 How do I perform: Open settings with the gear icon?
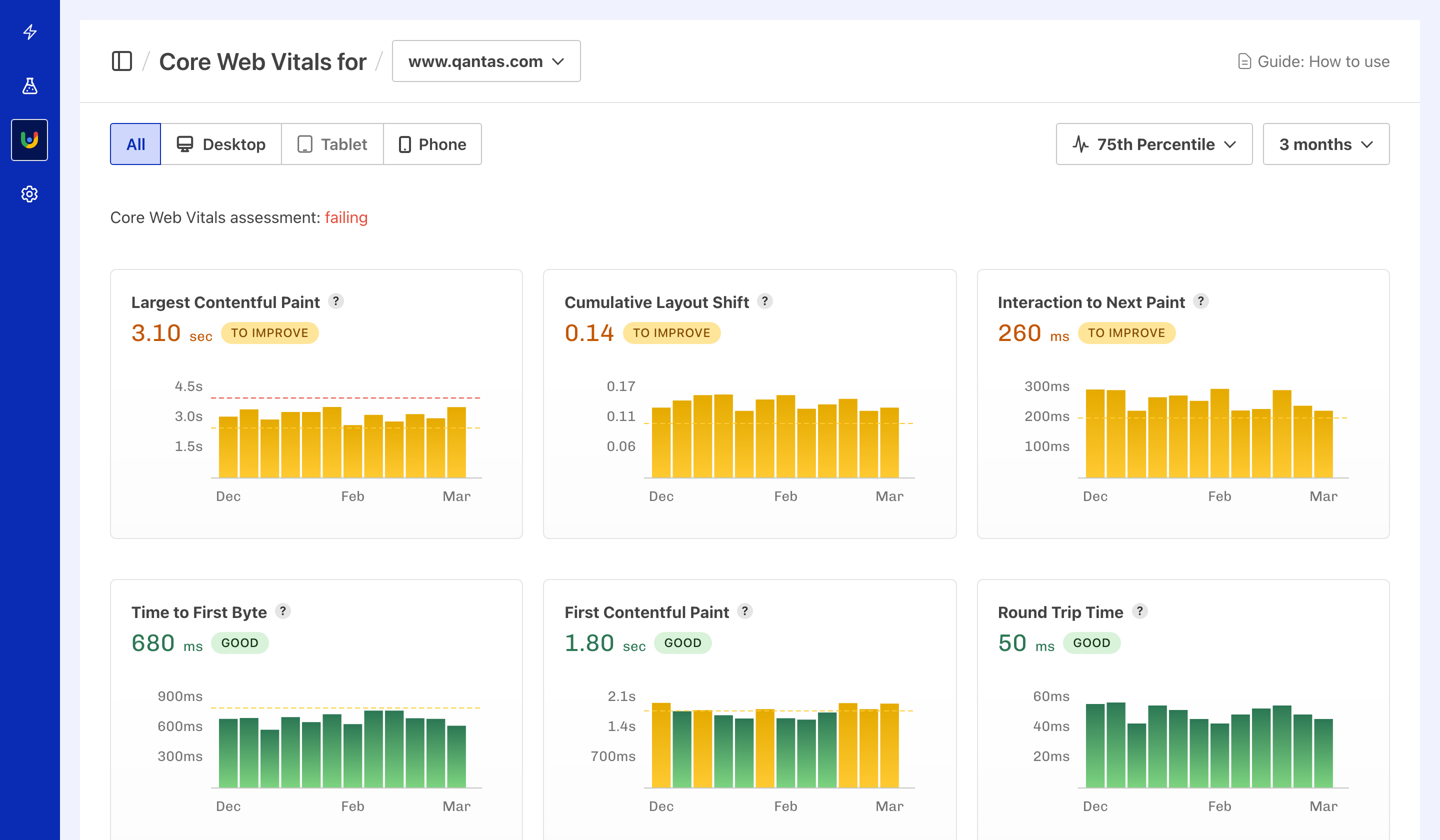pos(29,194)
